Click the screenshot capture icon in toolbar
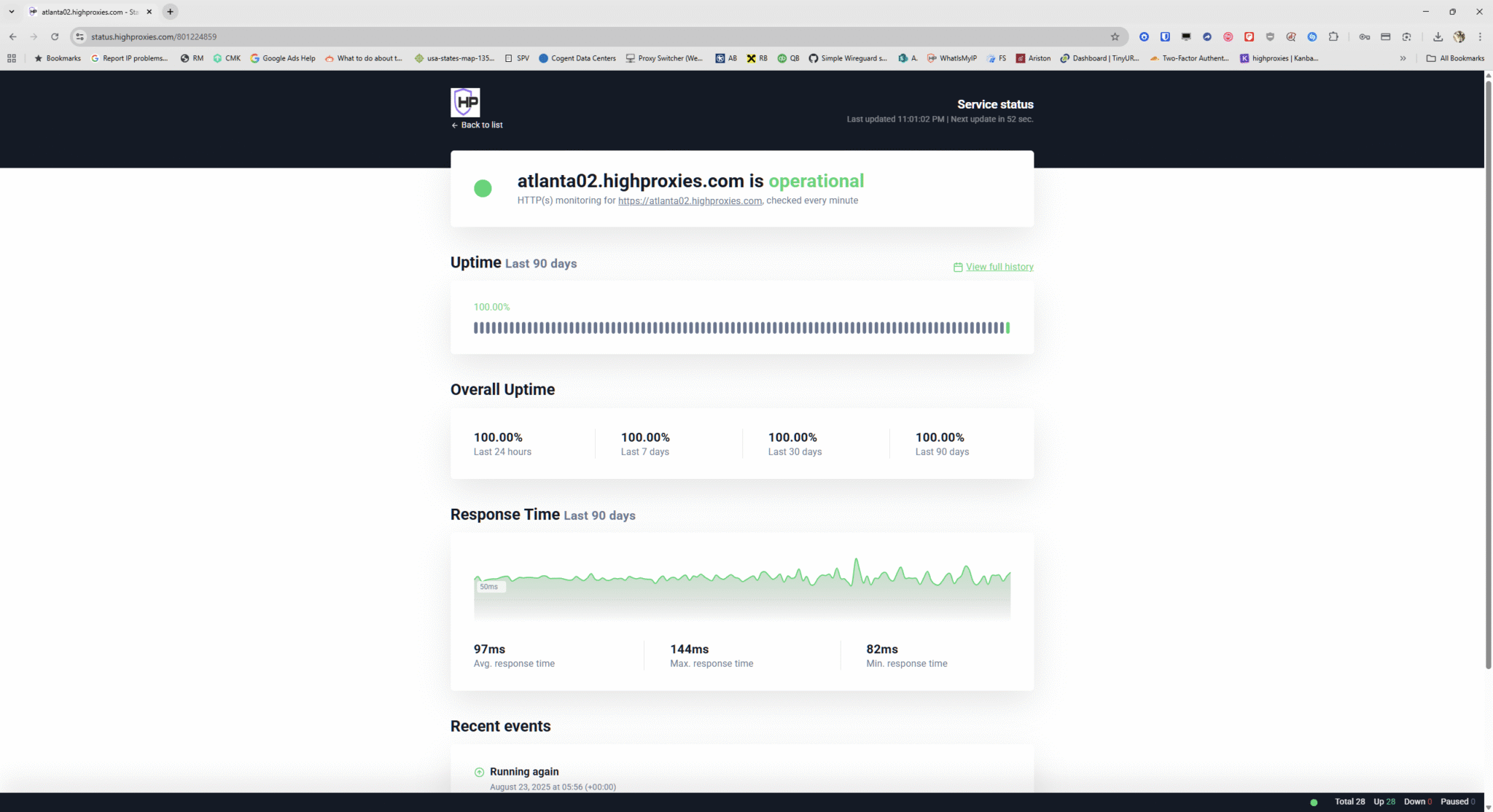 pos(1407,36)
